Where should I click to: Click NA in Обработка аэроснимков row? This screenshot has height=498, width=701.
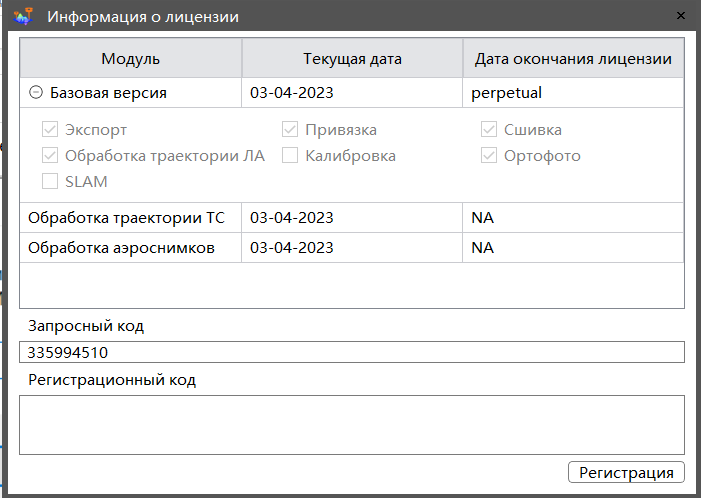click(x=573, y=248)
